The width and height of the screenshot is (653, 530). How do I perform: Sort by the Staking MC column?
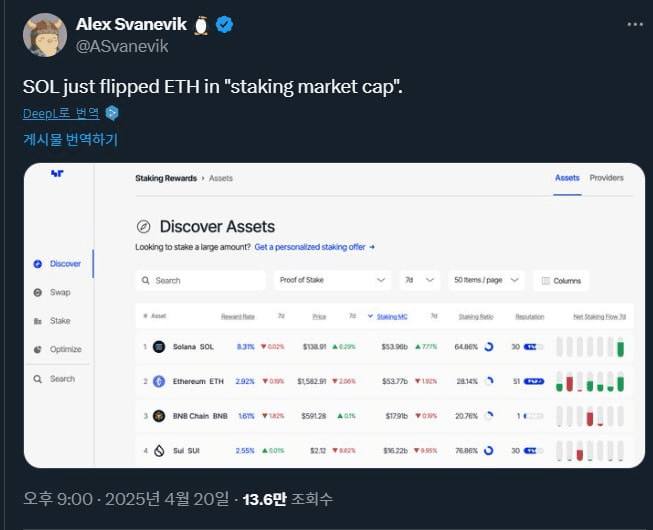click(x=391, y=317)
